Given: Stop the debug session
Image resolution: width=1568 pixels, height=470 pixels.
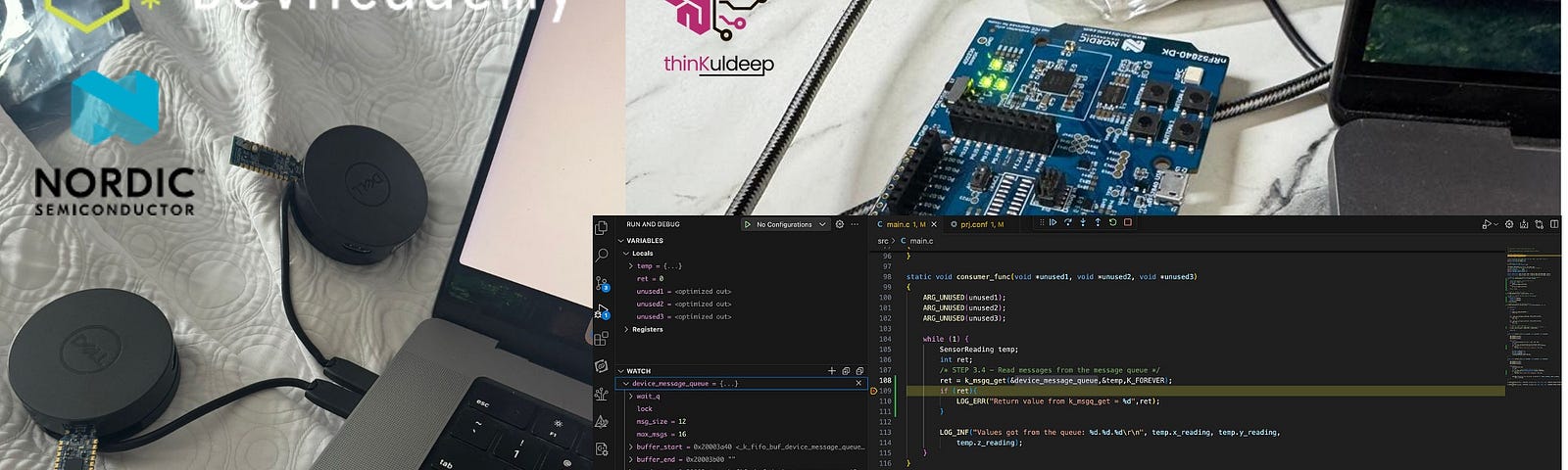Looking at the screenshot, I should pyautogui.click(x=1127, y=223).
